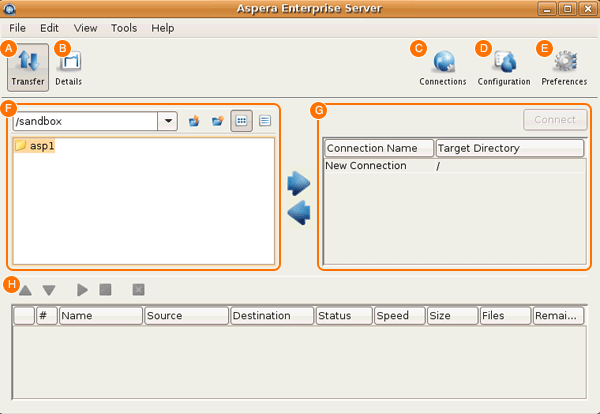Close the Aspera Enterprise Server window
This screenshot has width=600, height=414.
[588, 9]
